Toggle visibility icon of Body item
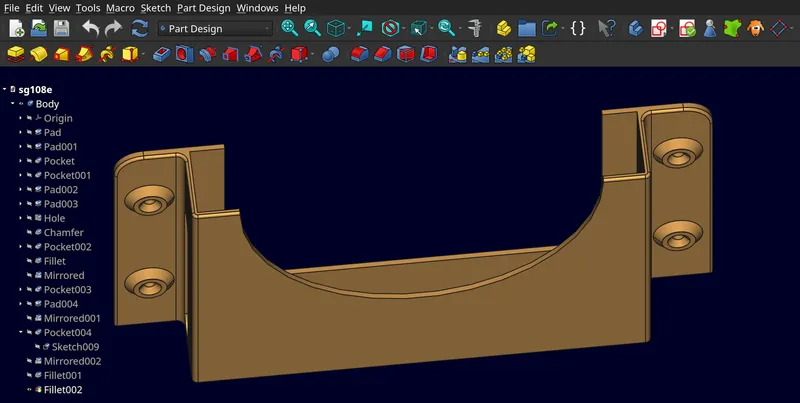The height and width of the screenshot is (403, 800). point(21,104)
